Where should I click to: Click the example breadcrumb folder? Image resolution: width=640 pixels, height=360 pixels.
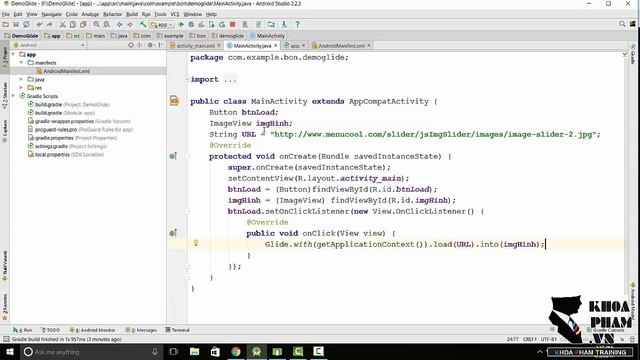(x=170, y=36)
